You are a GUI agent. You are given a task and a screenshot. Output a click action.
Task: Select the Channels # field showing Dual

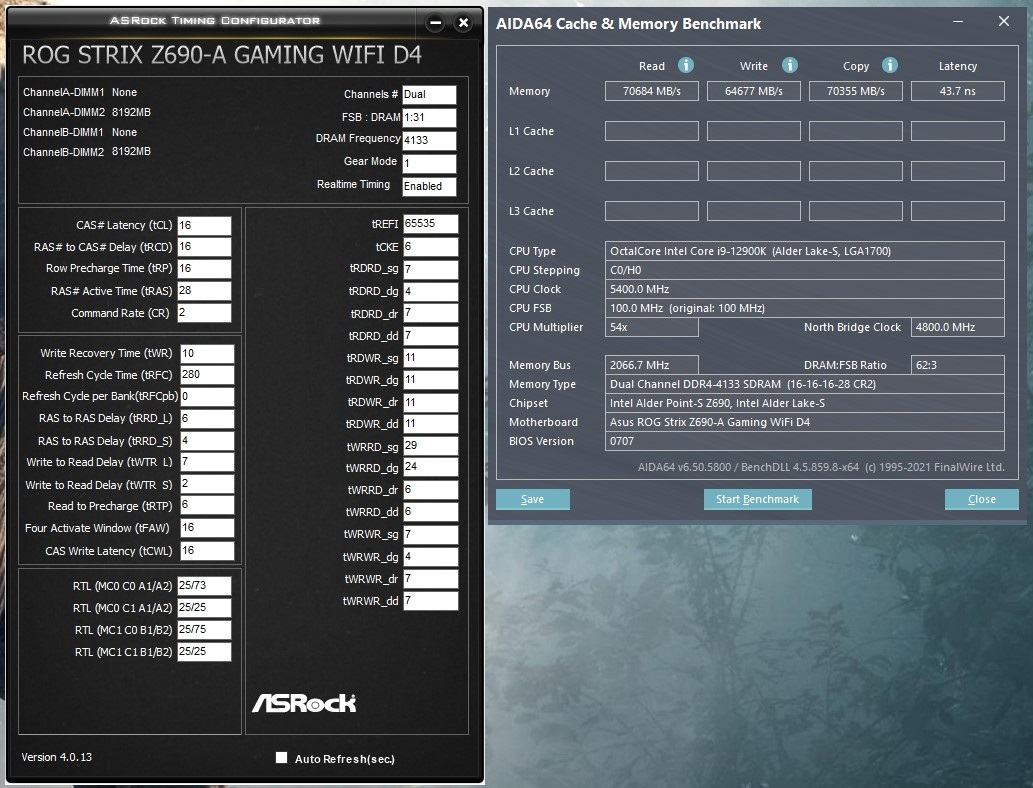(x=429, y=95)
